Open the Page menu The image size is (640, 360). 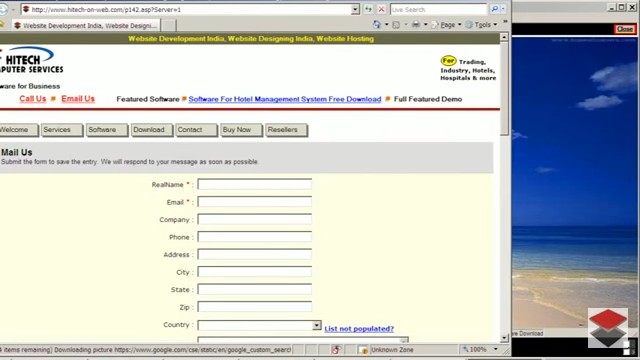pos(447,25)
